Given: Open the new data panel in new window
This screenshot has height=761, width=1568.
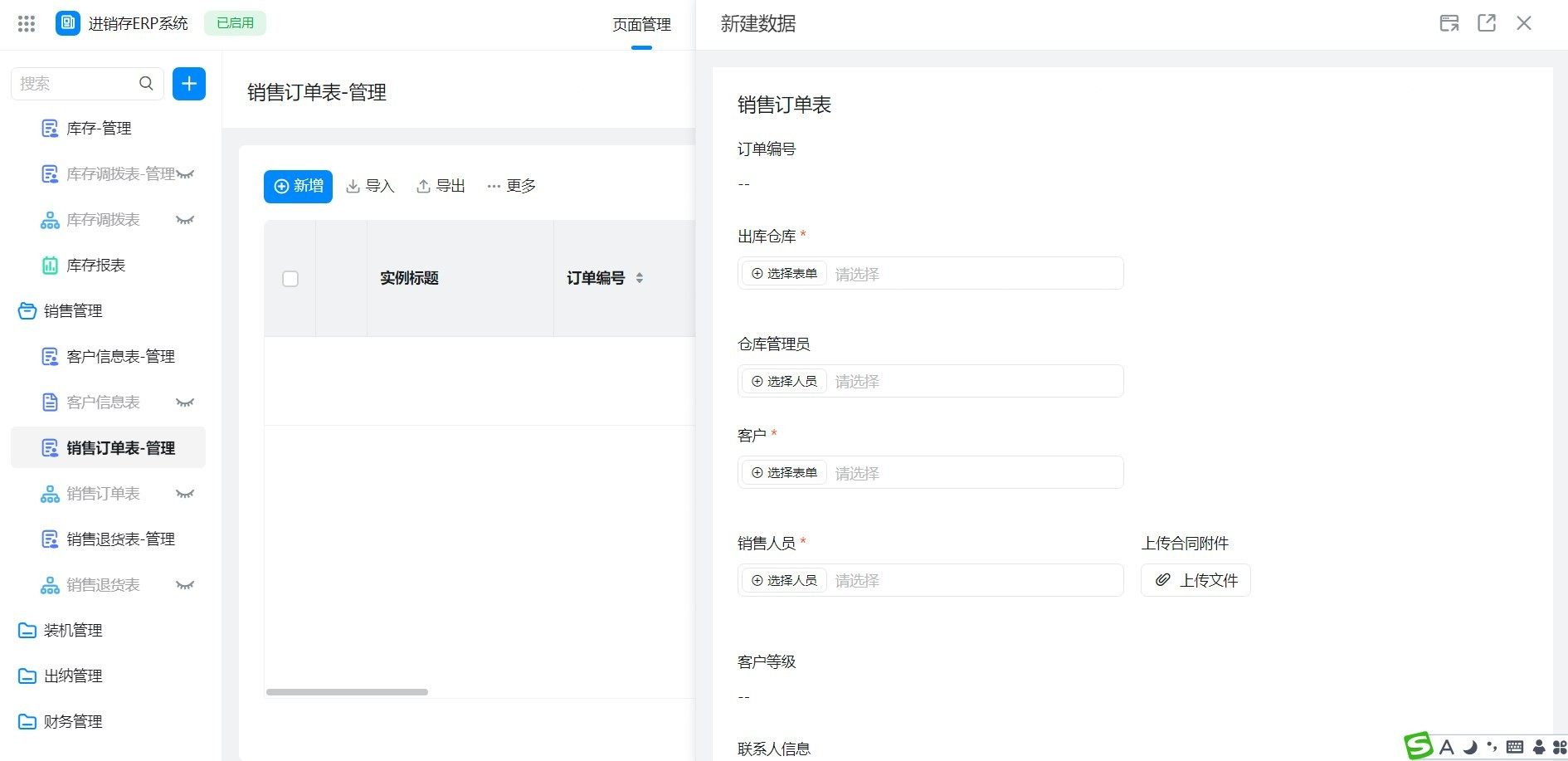Looking at the screenshot, I should (1487, 23).
